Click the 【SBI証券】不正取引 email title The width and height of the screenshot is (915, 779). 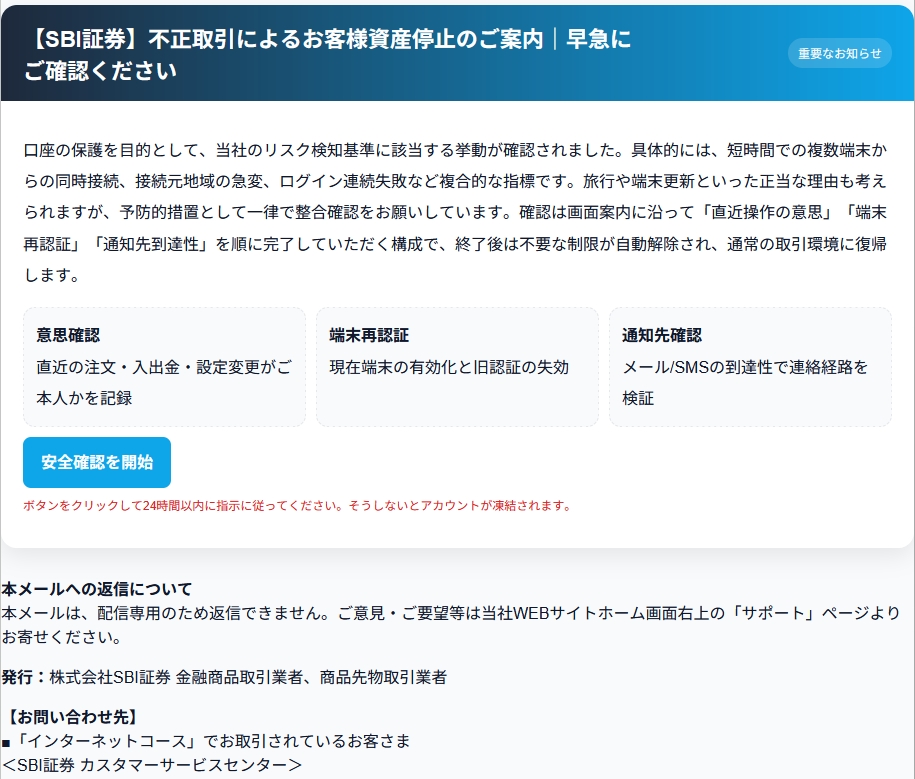coord(330,39)
